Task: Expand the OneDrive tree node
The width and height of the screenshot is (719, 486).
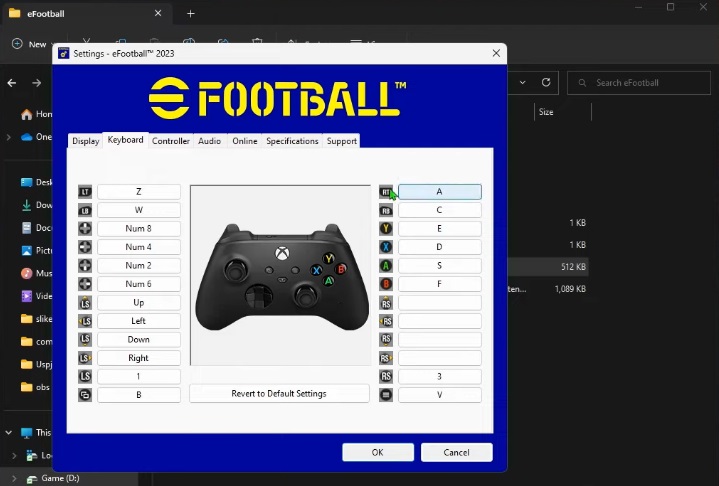Action: (x=8, y=137)
